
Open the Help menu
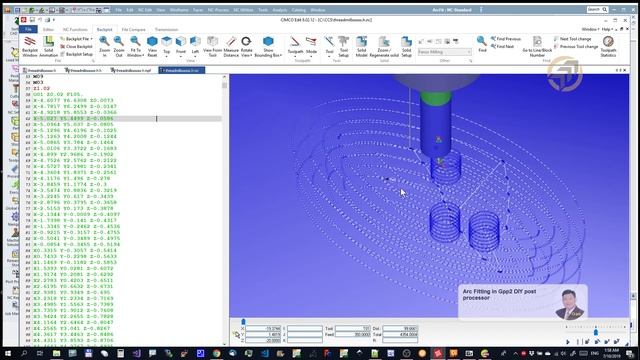[606, 29]
